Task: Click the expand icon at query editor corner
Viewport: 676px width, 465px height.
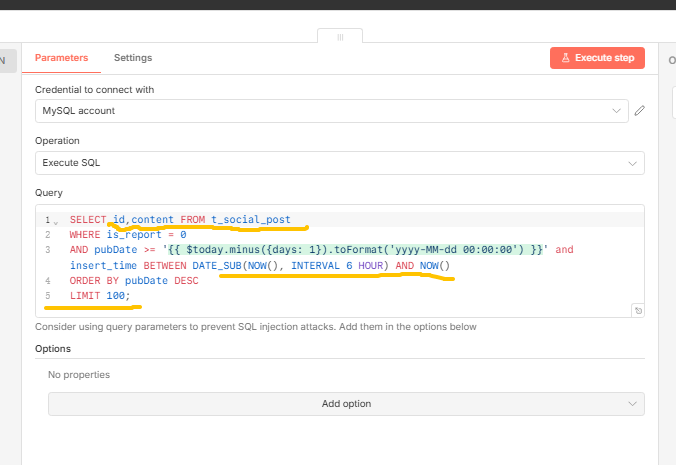Action: pos(638,310)
